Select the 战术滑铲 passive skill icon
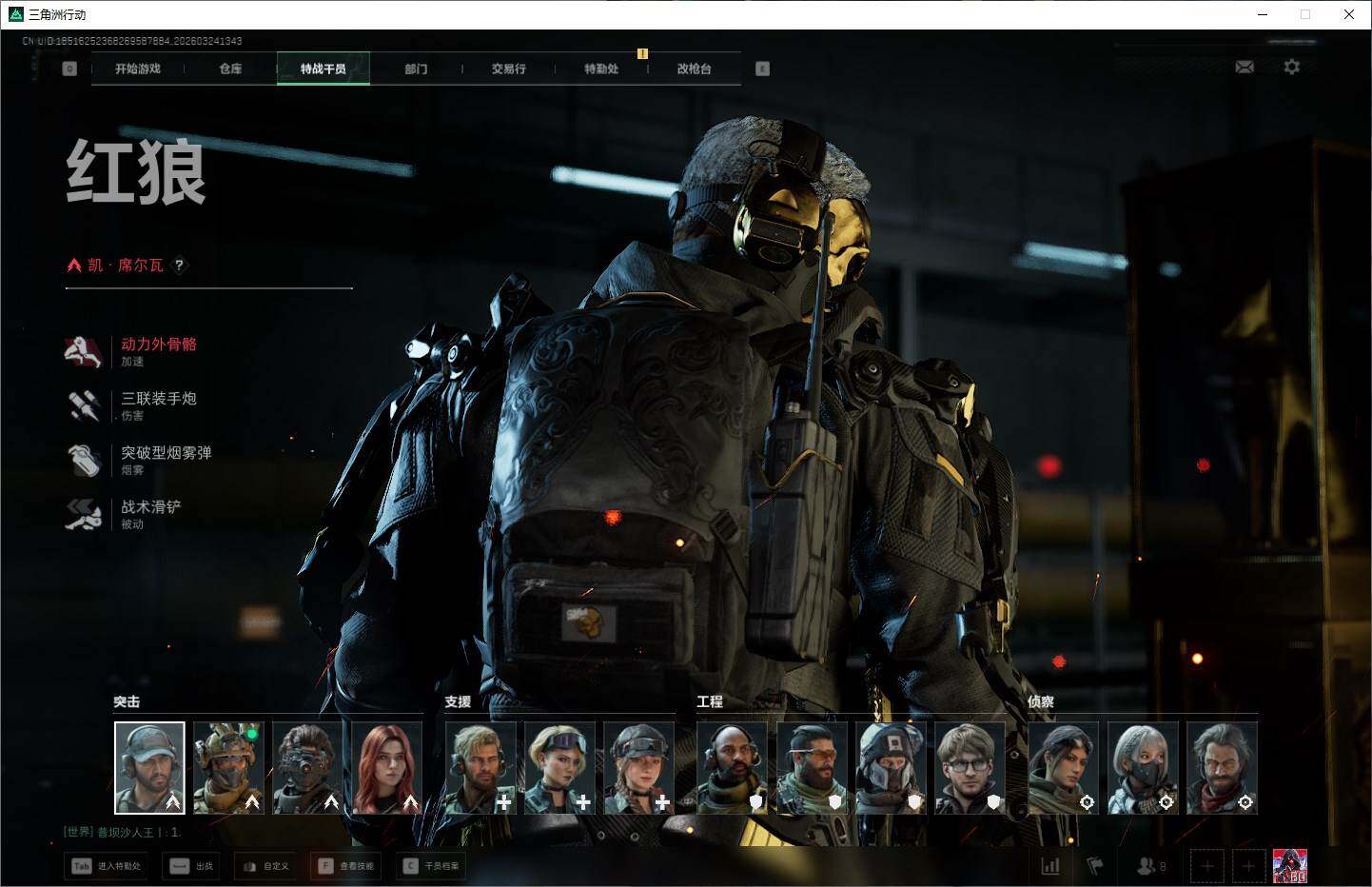 tap(84, 514)
